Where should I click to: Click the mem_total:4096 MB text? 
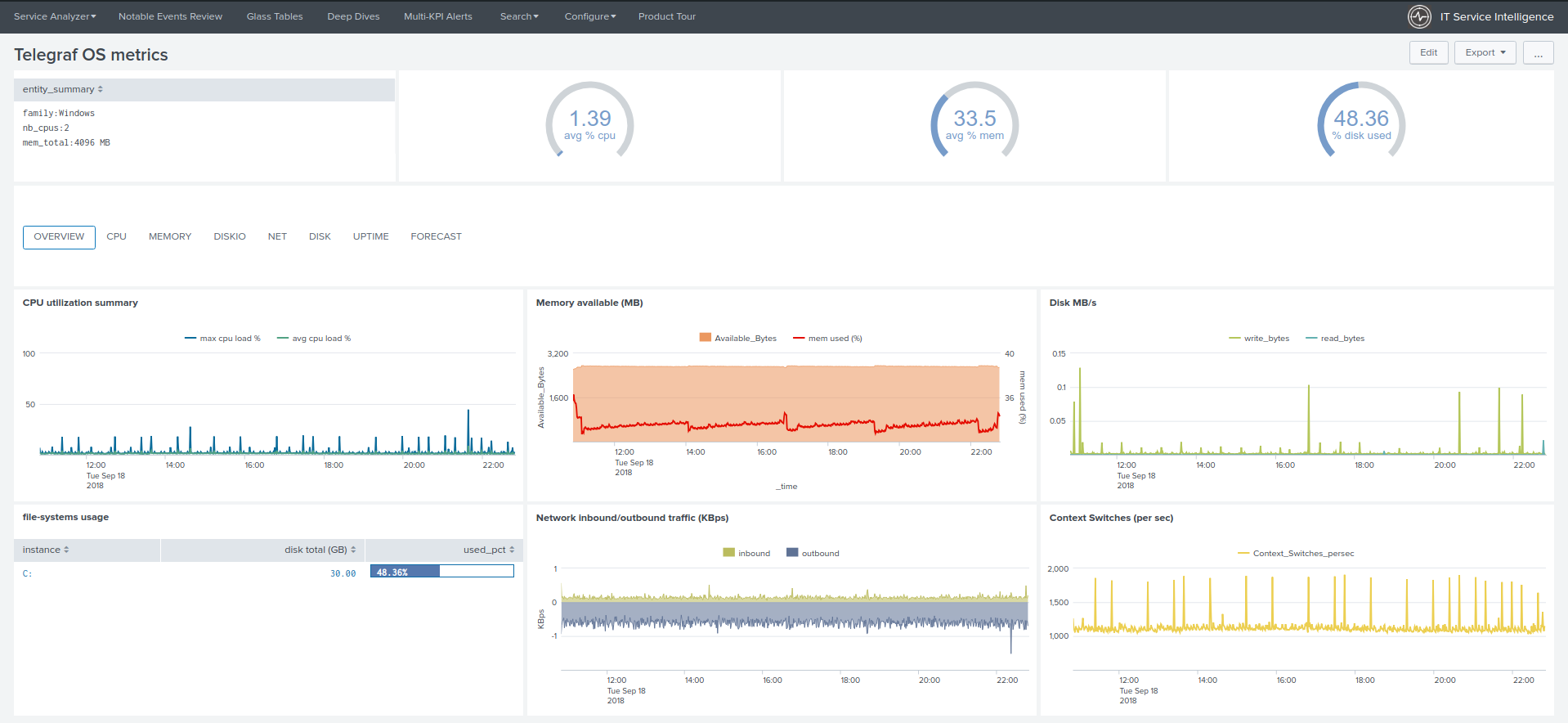(66, 143)
